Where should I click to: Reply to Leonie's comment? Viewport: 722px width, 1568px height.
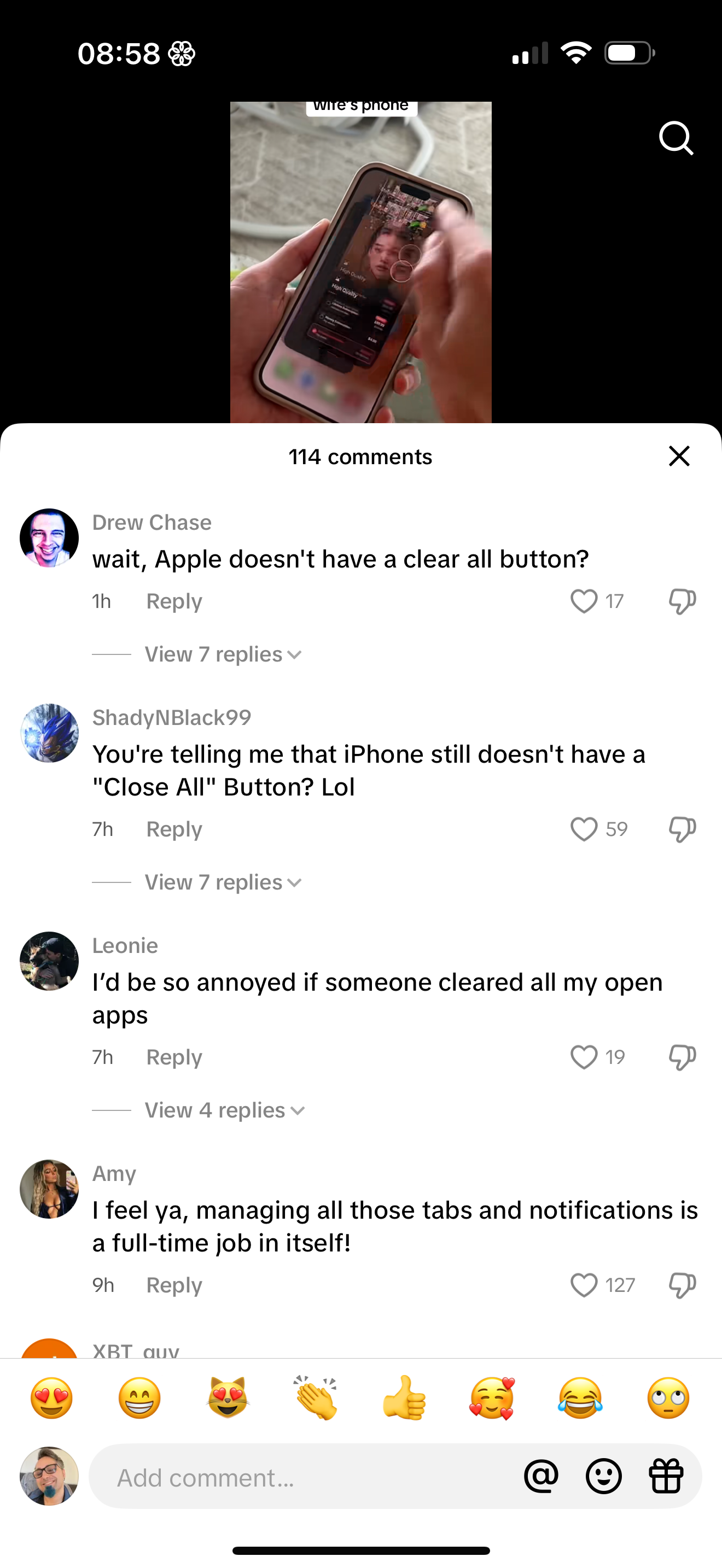[x=174, y=1057]
